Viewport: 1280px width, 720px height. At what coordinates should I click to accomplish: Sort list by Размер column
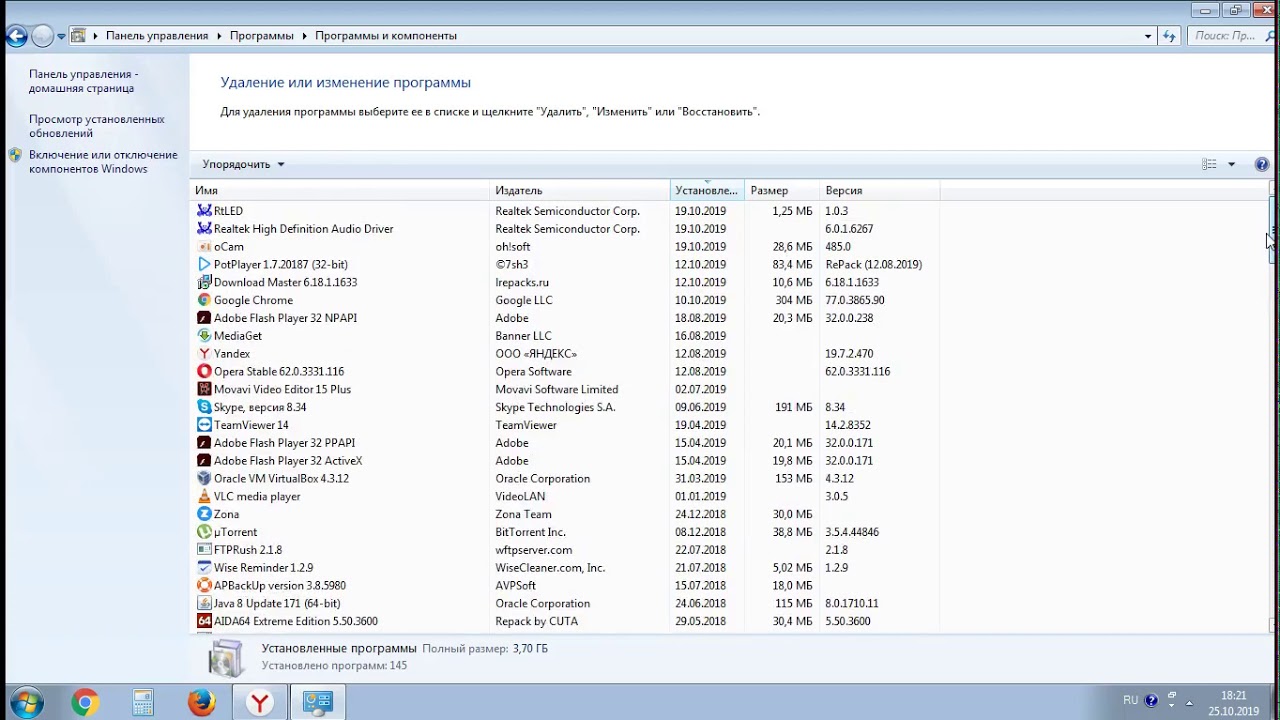pos(782,190)
